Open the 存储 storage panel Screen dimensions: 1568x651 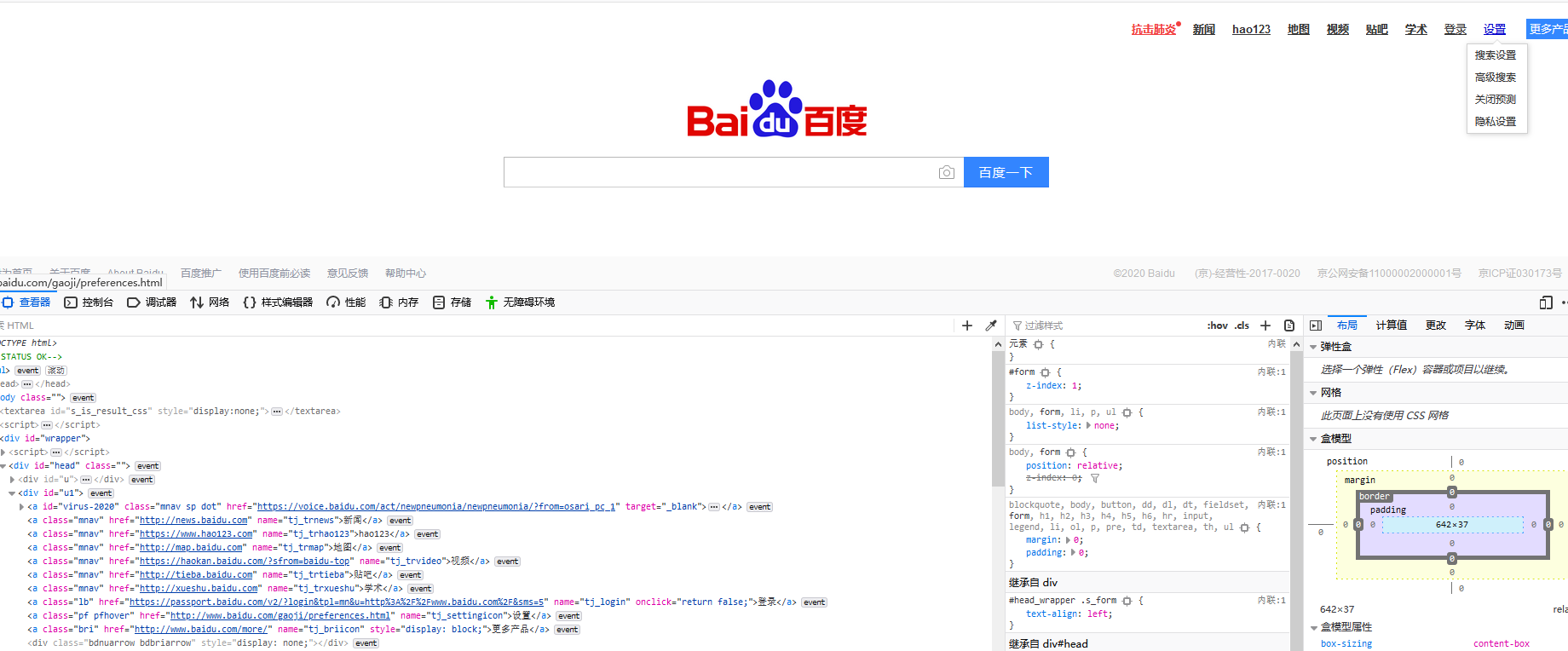[452, 302]
